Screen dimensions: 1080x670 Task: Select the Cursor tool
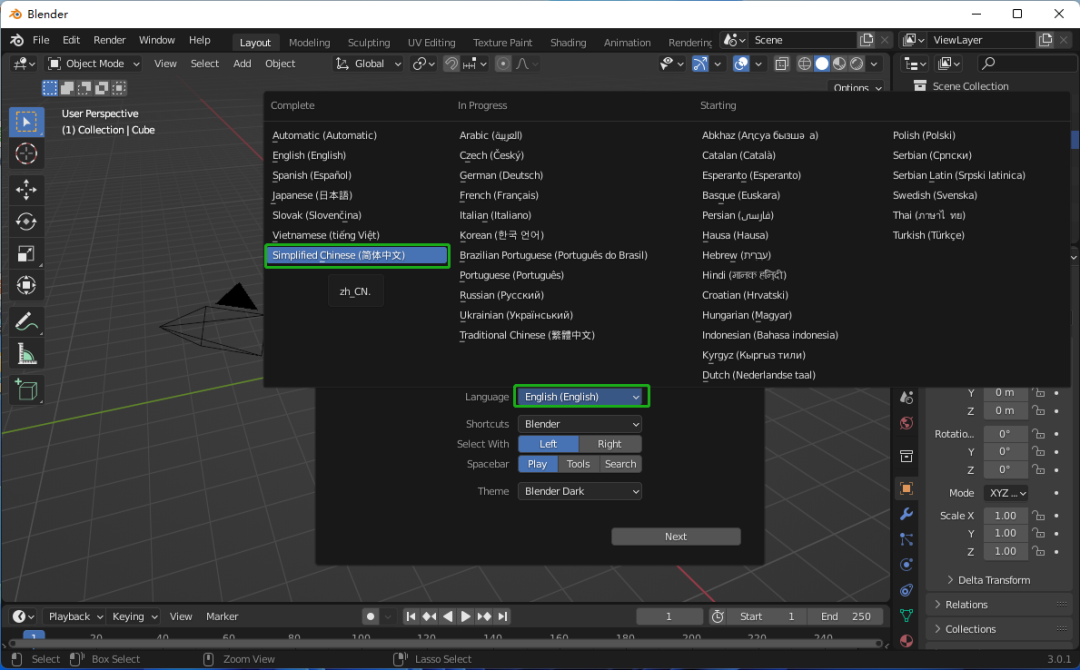tap(26, 154)
